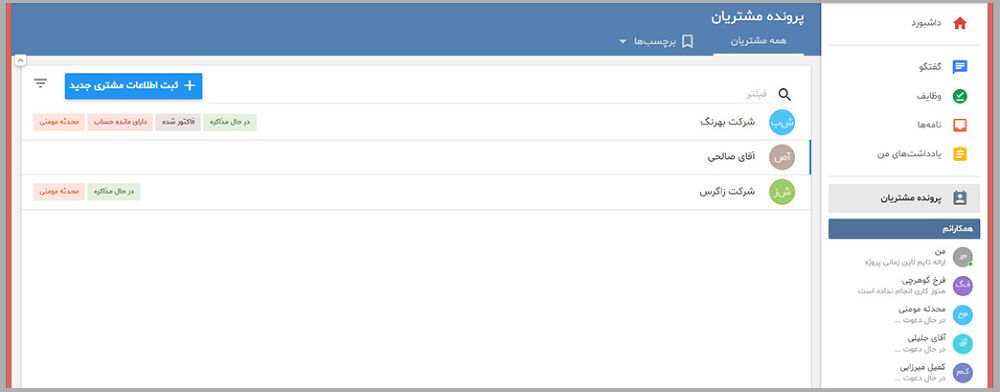Click the search magnifier icon
Viewport: 1000px width, 392px height.
[x=784, y=94]
